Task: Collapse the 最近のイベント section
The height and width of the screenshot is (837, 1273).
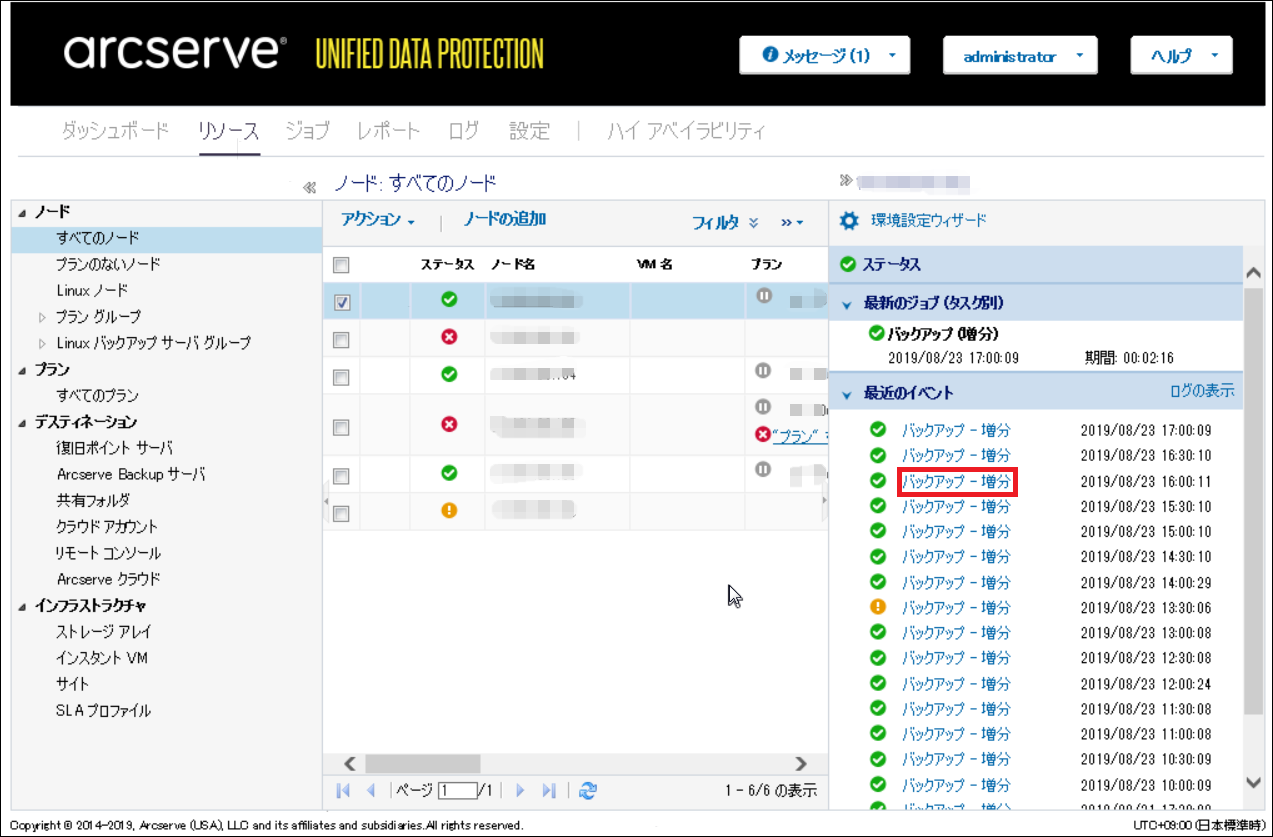Action: 846,394
